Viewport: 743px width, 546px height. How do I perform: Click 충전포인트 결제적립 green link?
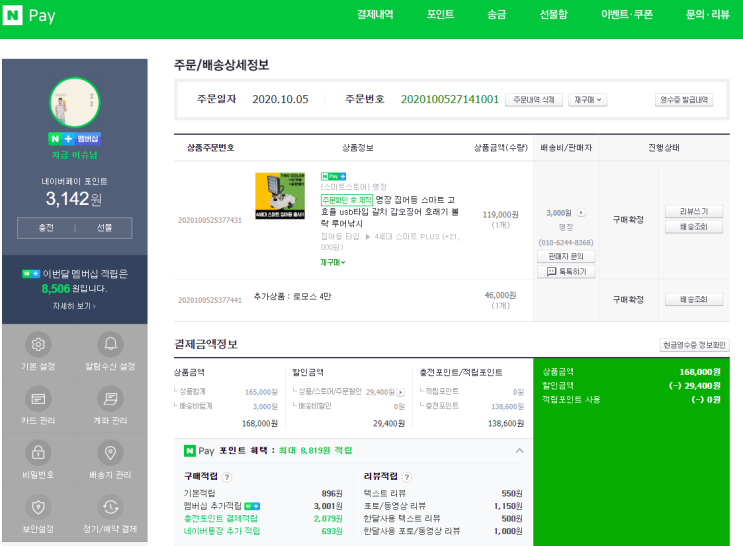221,519
